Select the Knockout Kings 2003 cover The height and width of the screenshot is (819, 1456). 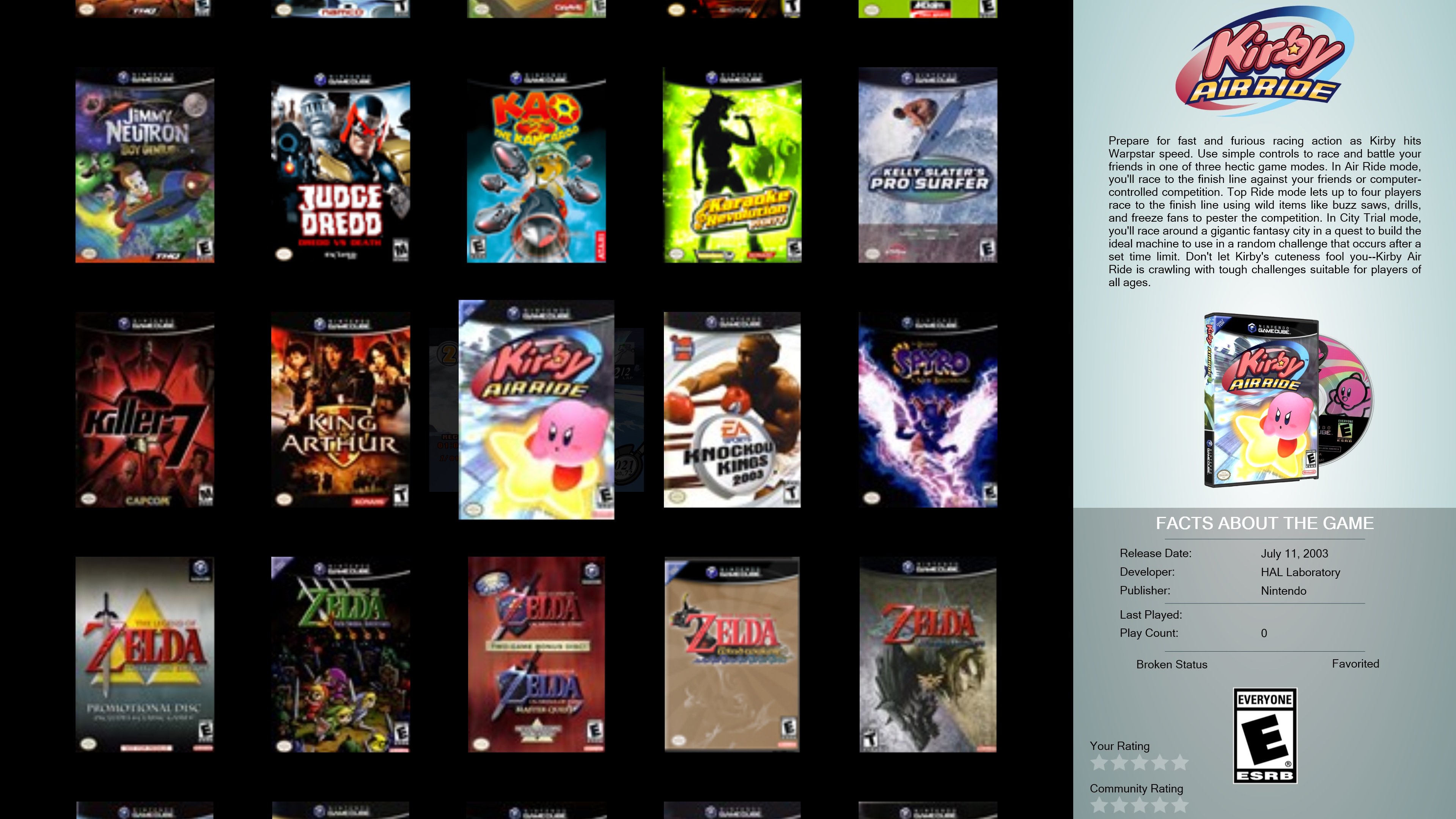coord(732,409)
